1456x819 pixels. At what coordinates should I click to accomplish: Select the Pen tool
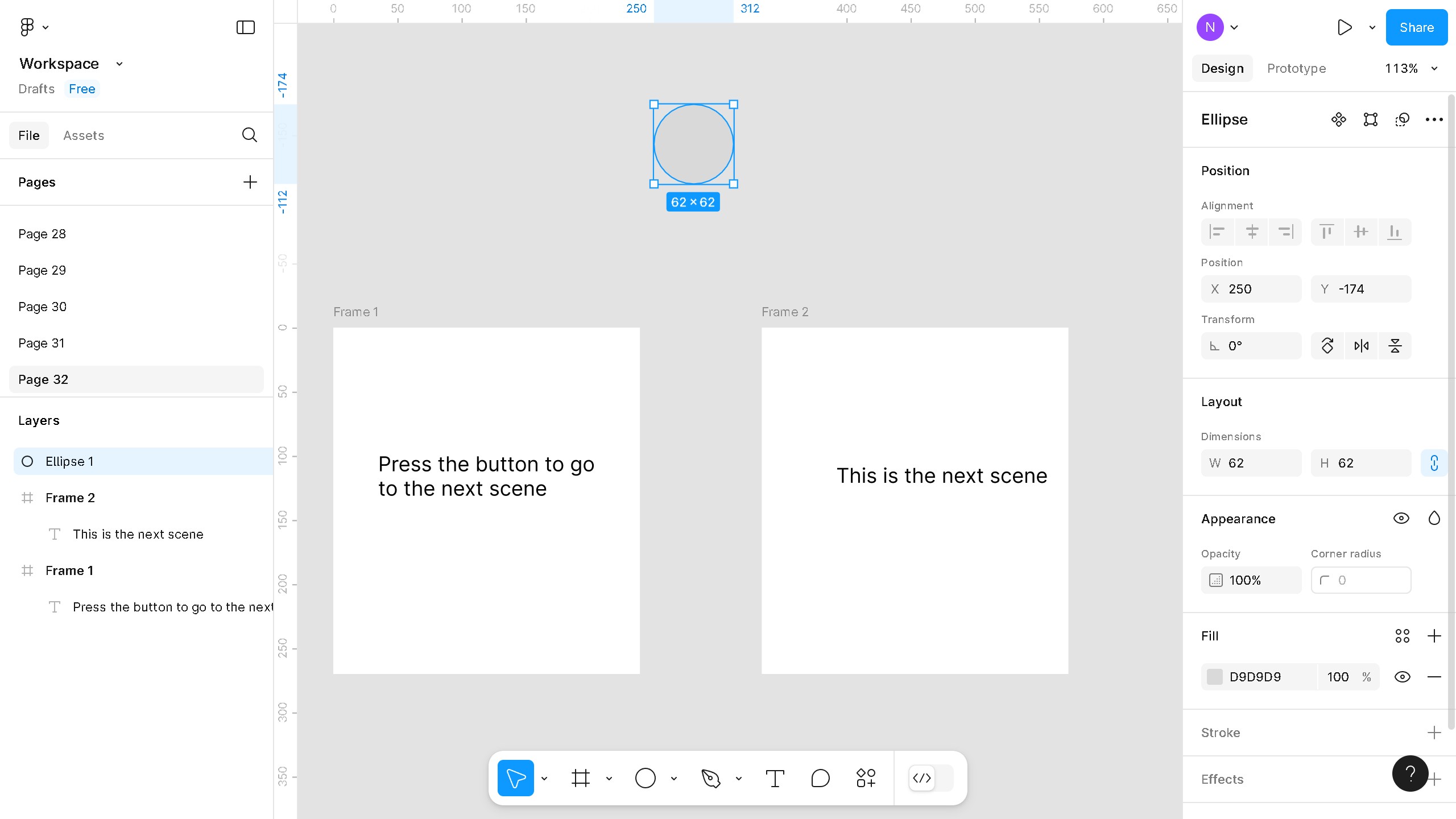[710, 778]
